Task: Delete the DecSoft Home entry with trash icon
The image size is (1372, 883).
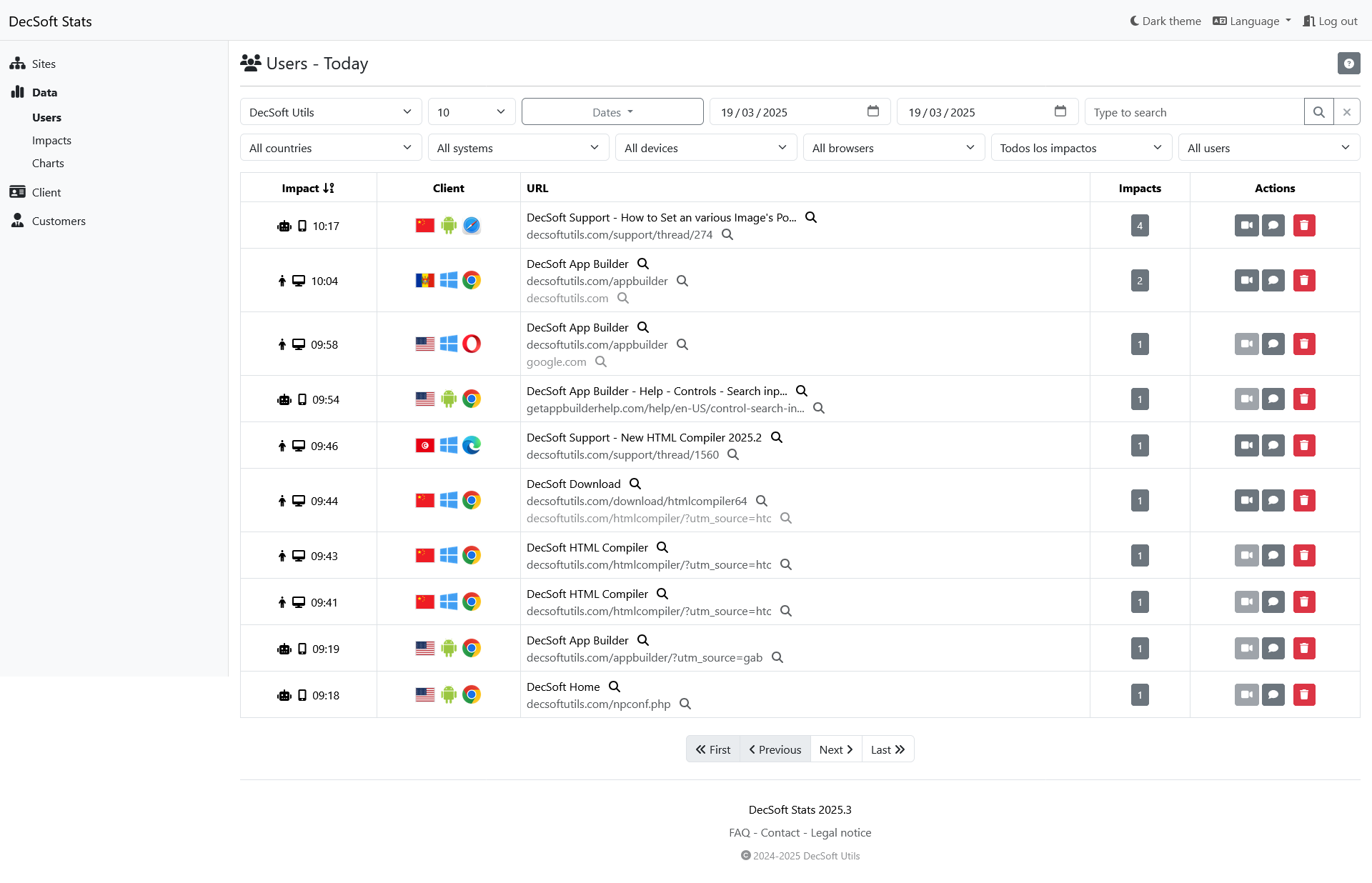Action: click(1305, 694)
